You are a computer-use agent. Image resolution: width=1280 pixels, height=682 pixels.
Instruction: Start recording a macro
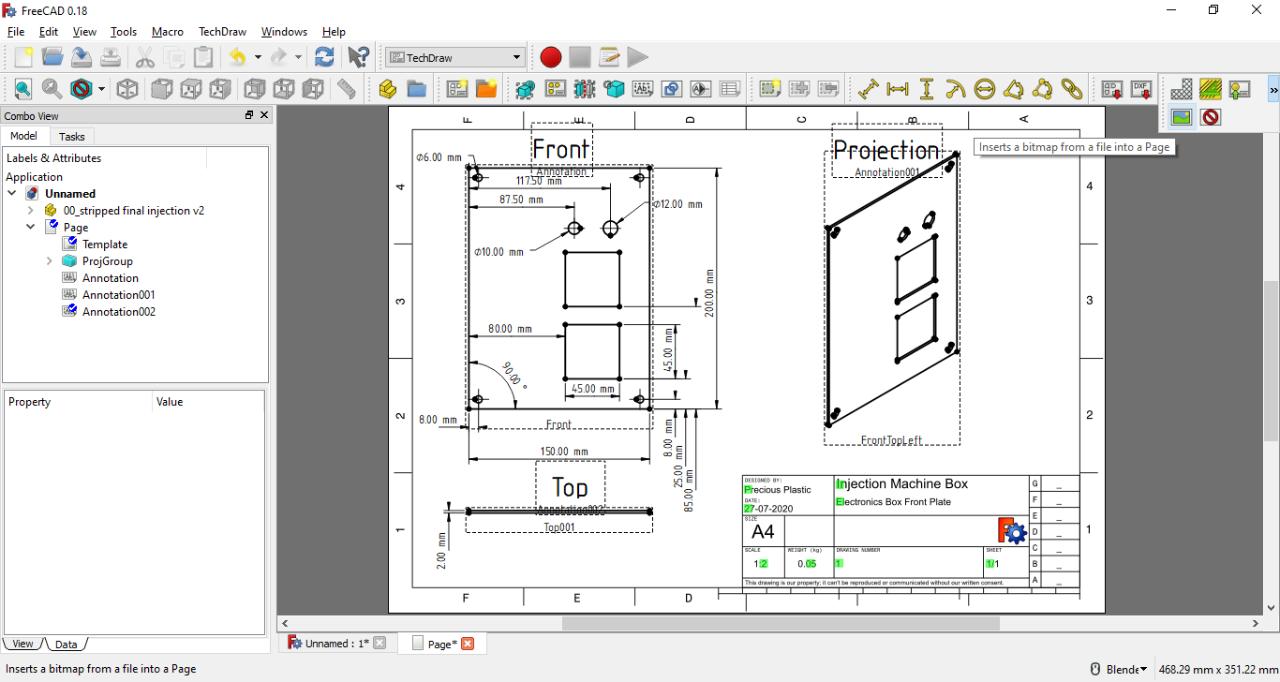coord(550,58)
